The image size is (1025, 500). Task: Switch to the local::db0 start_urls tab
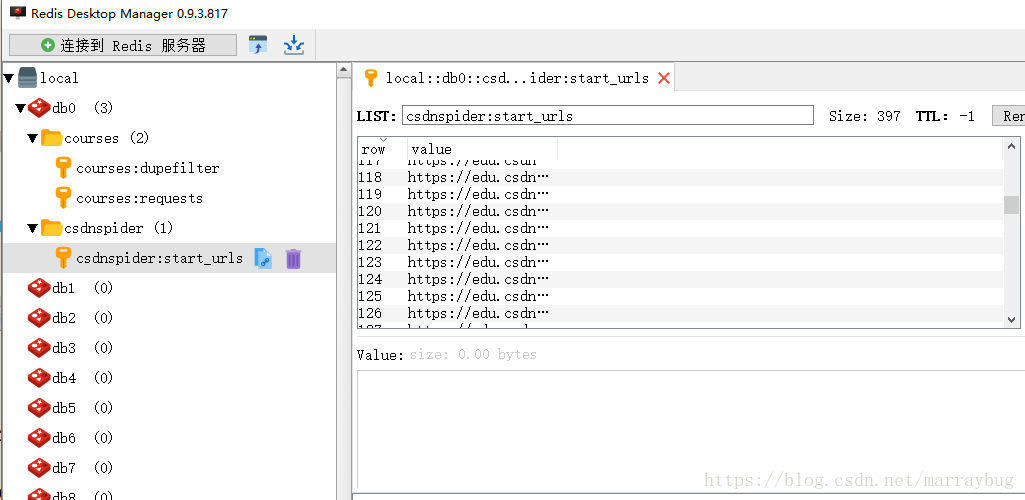point(514,78)
